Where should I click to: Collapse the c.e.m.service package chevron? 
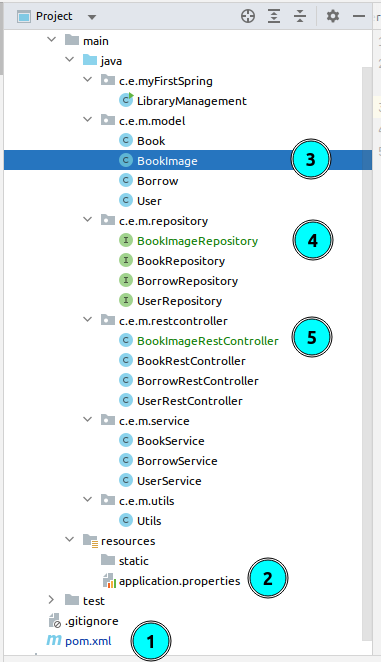point(87,420)
